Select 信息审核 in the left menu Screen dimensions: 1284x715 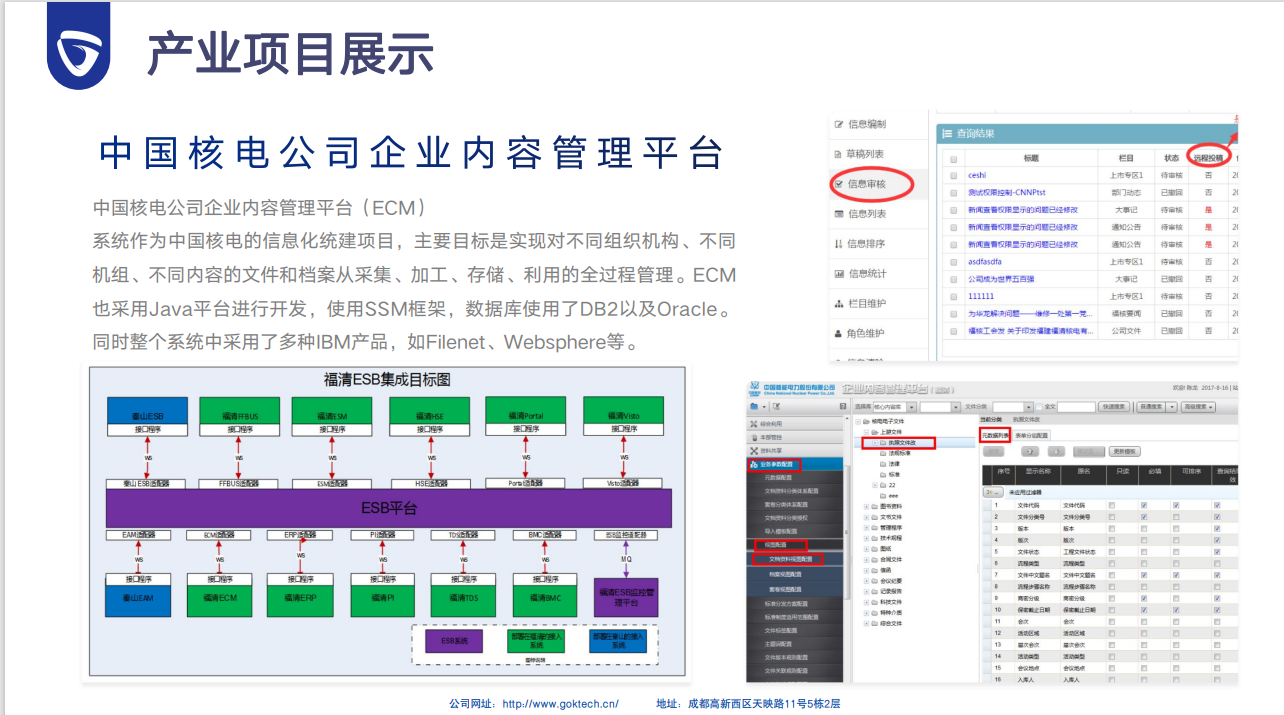865,184
